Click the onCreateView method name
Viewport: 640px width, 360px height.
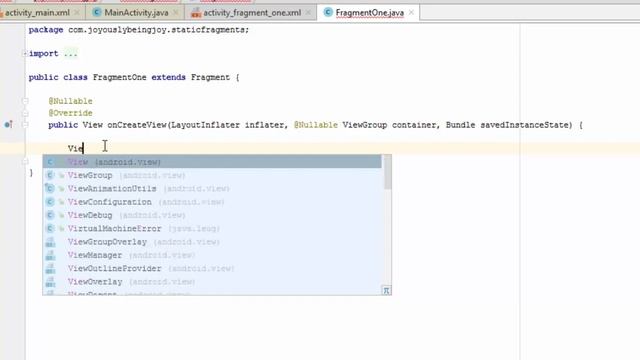coord(137,125)
